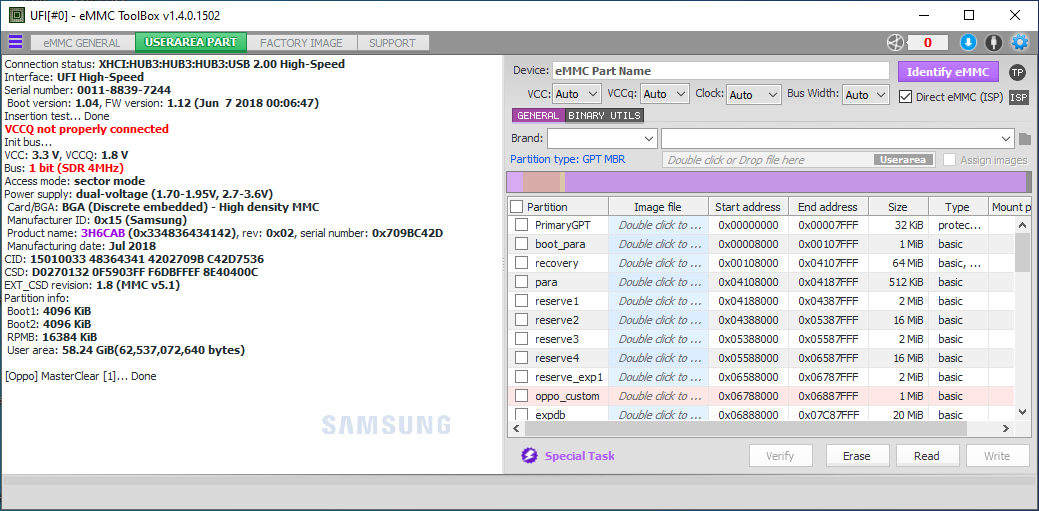Check the reserve1 partition checkbox
Screen dimensions: 1039x511
(x=521, y=302)
